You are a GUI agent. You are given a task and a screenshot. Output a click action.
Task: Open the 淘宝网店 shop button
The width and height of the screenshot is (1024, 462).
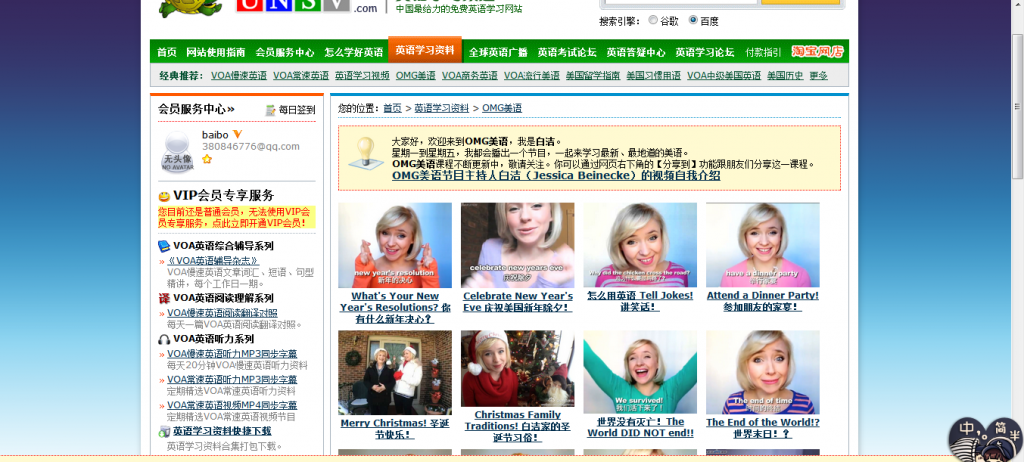(818, 52)
